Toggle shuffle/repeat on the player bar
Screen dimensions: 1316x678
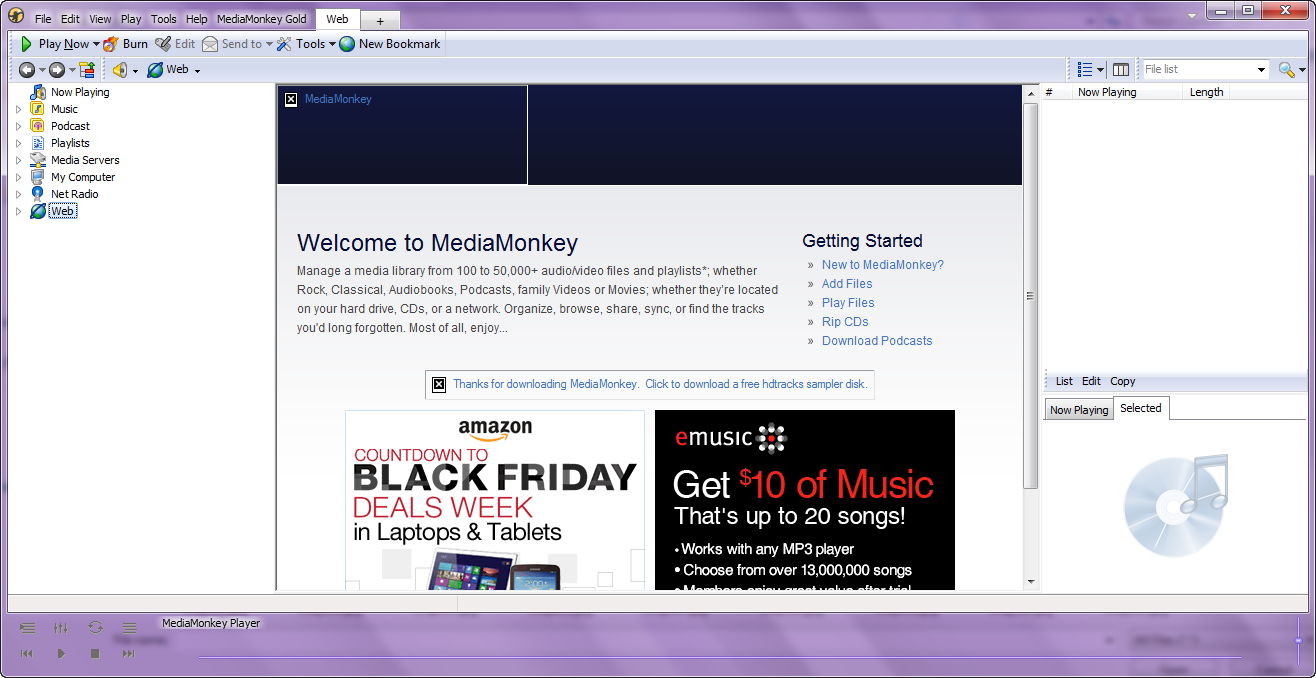[x=95, y=628]
